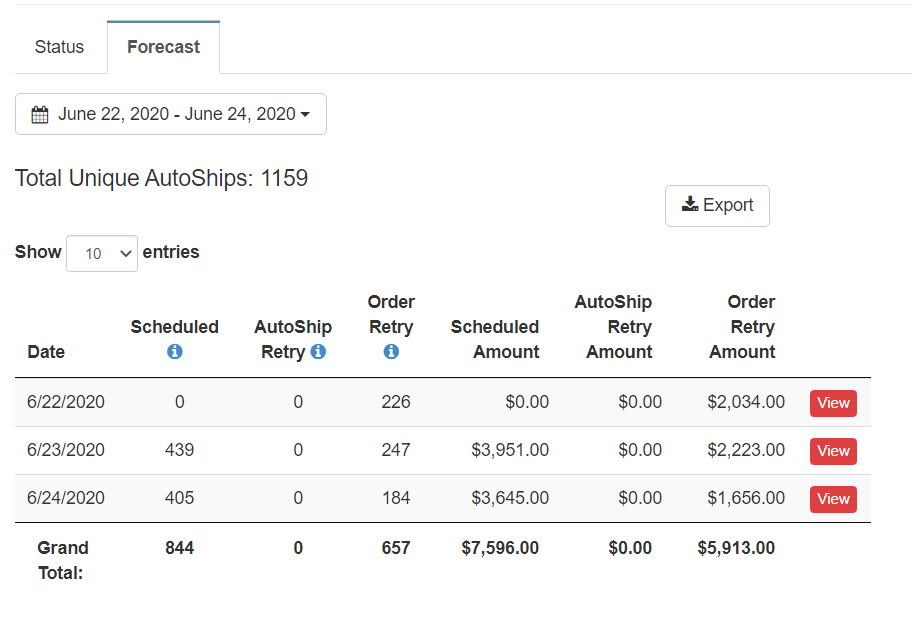Click the Total Unique AutoShips heading

coord(162,179)
